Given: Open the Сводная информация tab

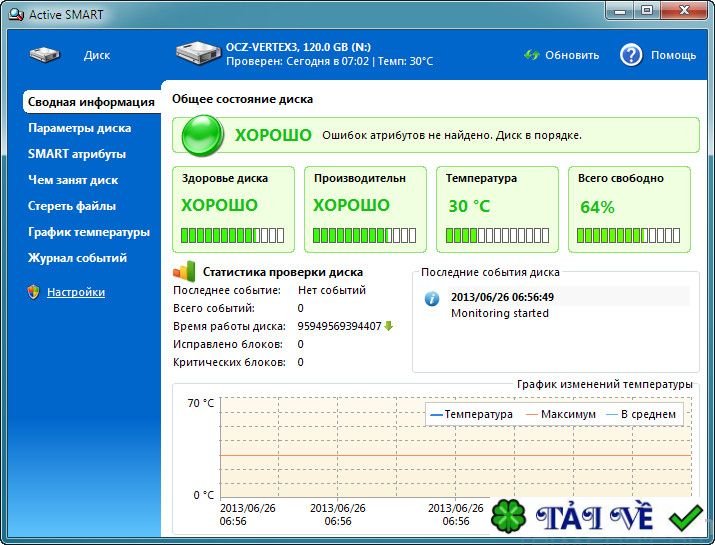Looking at the screenshot, I should click(91, 102).
